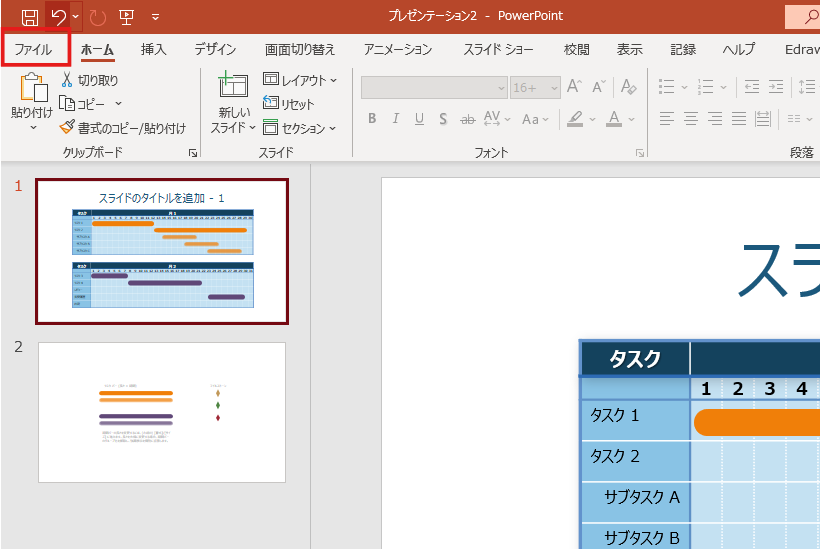820x549 pixels.
Task: Open the 挿入 ribbon tab
Action: 153,50
